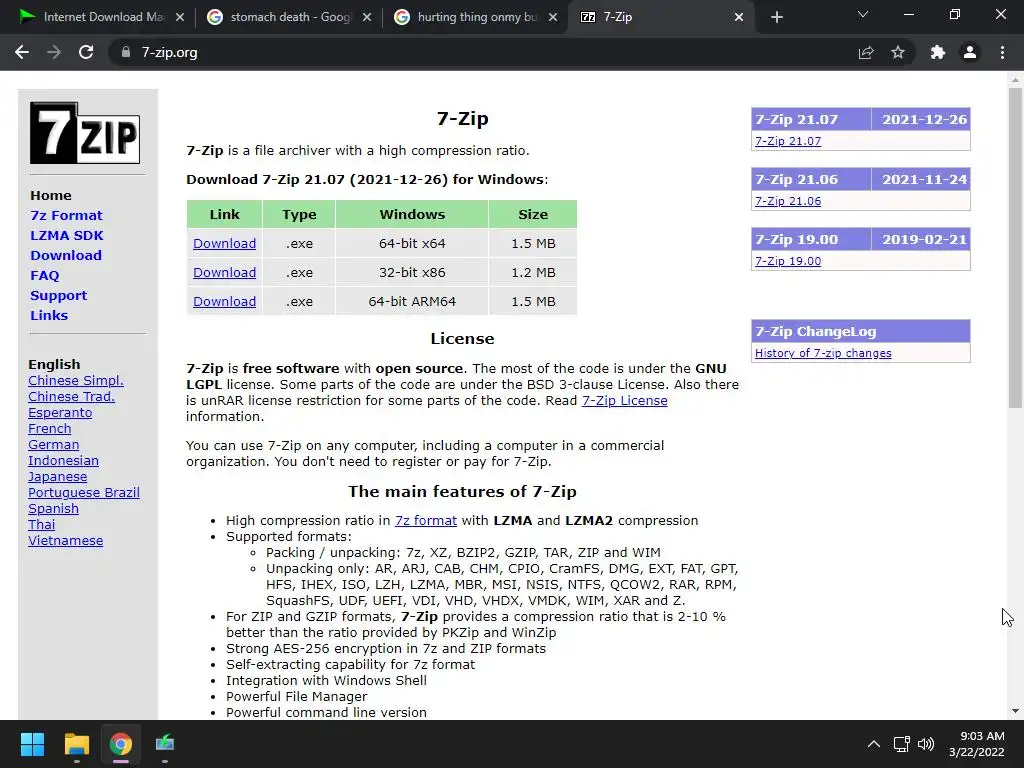Switch language to Chinese Simpl.
Image resolution: width=1024 pixels, height=768 pixels.
point(76,381)
